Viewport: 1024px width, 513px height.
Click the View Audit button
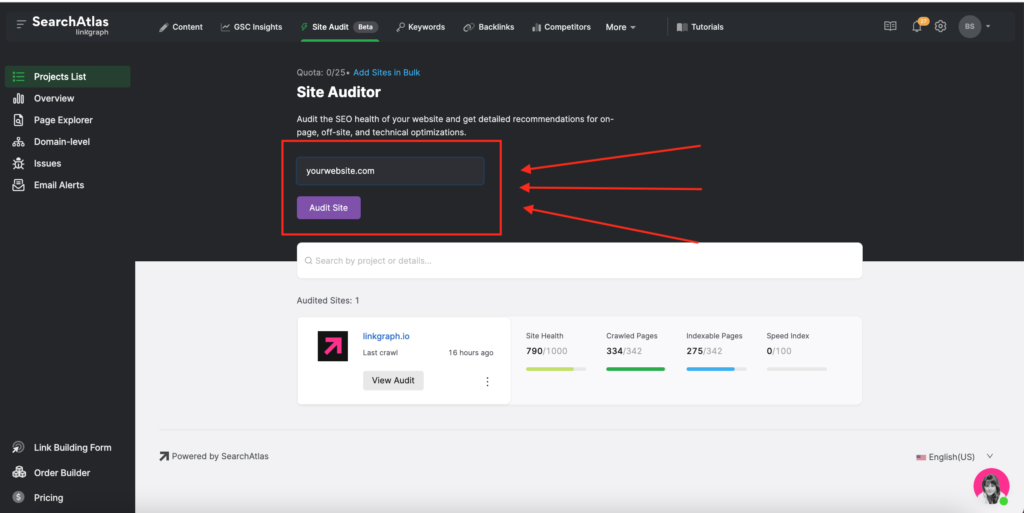[x=393, y=381]
